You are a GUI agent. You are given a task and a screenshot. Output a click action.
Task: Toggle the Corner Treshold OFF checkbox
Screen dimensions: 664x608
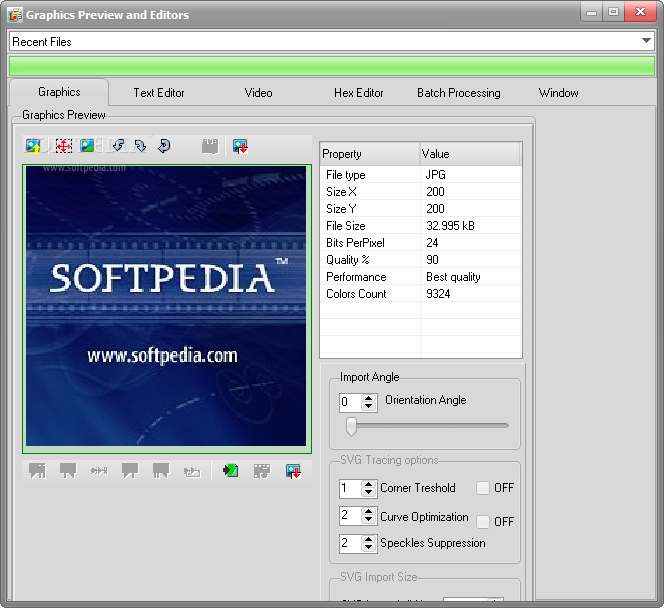coord(483,488)
